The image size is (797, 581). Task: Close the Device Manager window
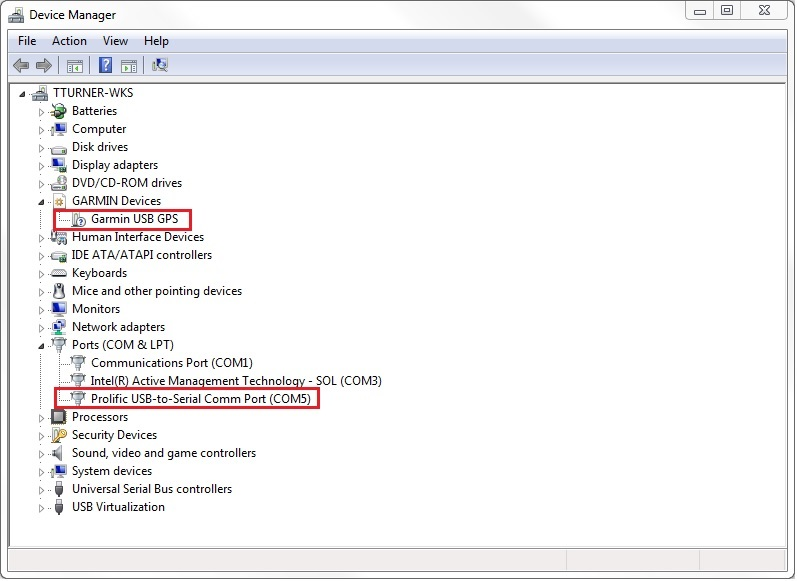tap(764, 11)
